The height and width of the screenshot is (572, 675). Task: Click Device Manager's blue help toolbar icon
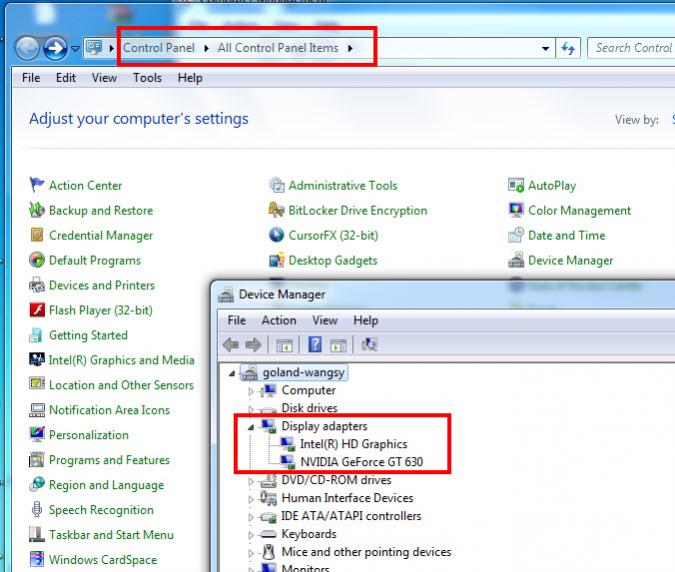[315, 344]
